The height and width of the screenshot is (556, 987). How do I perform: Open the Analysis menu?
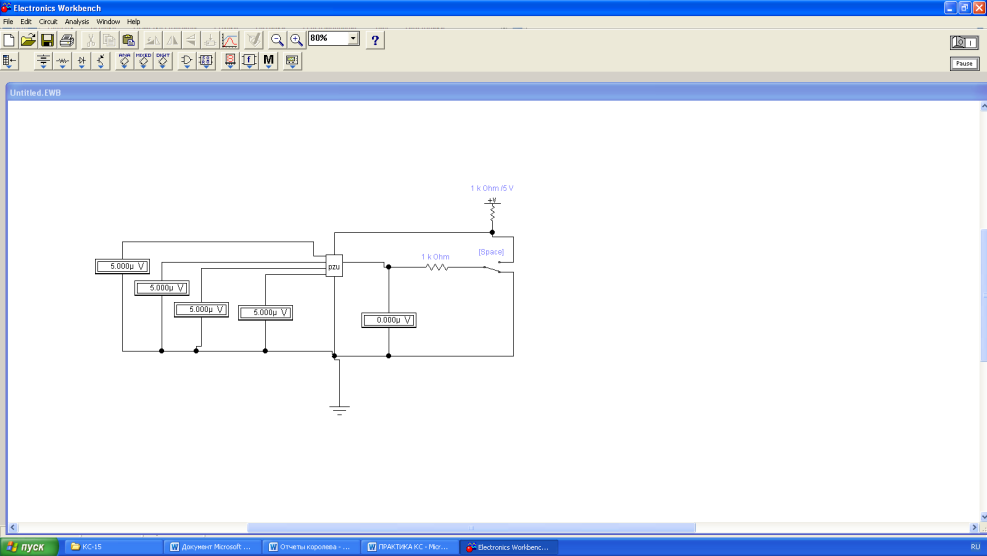(77, 21)
